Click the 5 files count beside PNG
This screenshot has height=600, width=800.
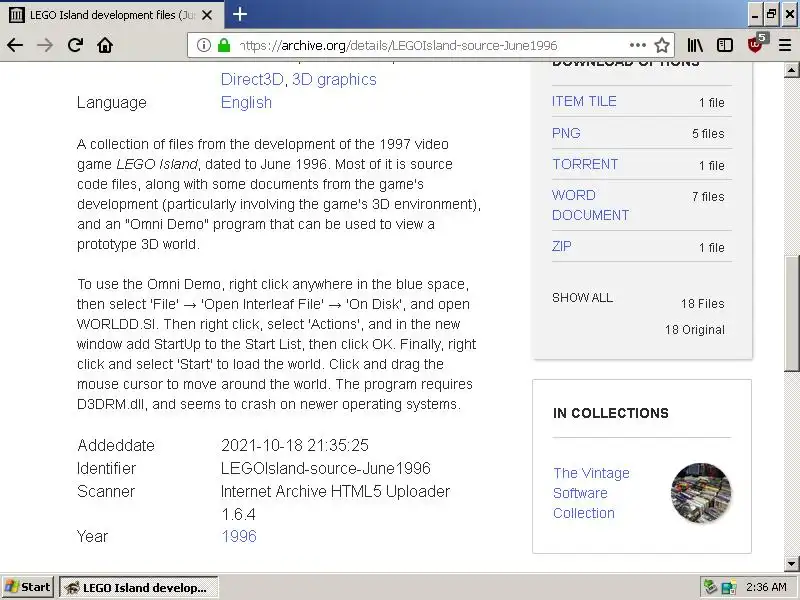pyautogui.click(x=708, y=134)
